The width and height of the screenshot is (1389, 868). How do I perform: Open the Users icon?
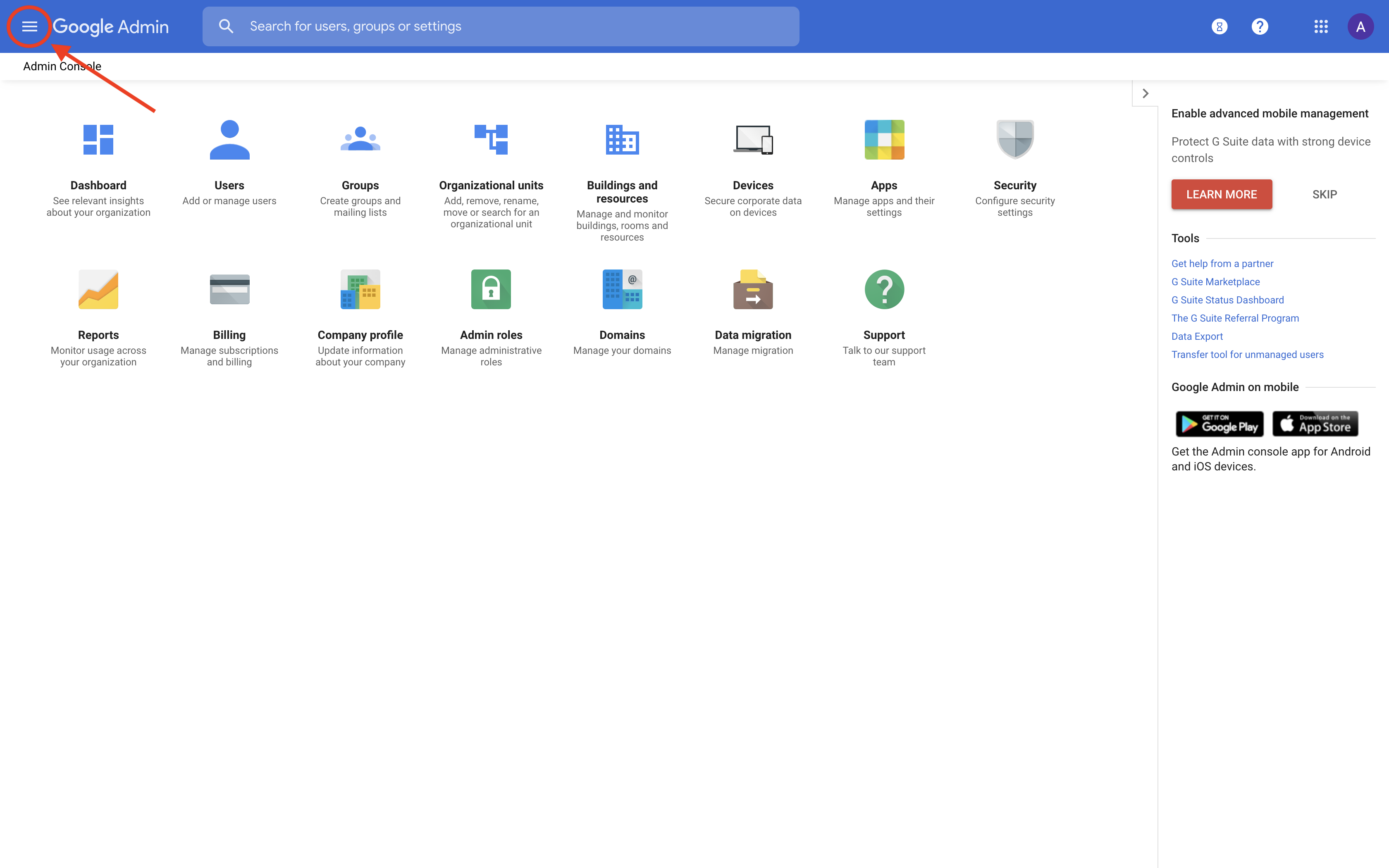229,140
